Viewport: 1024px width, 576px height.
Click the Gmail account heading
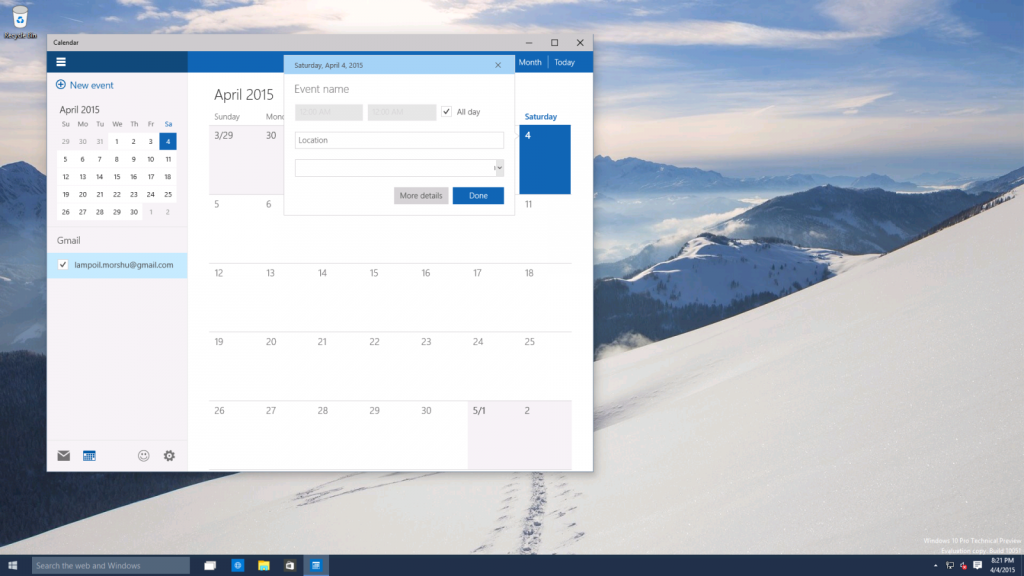[x=69, y=240]
